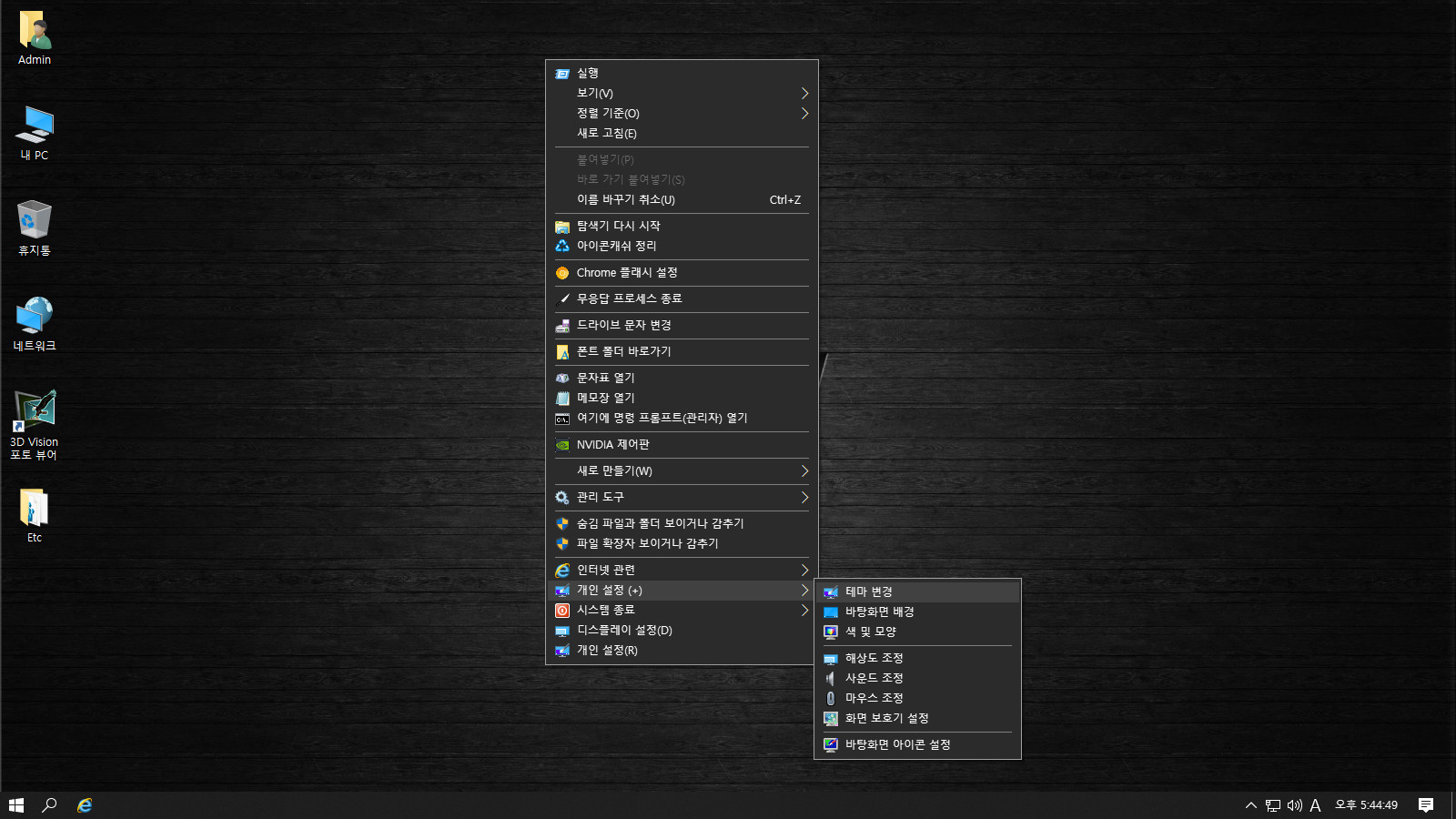Expand the 보기(V) submenu arrow
This screenshot has width=1456, height=819.
tap(804, 93)
